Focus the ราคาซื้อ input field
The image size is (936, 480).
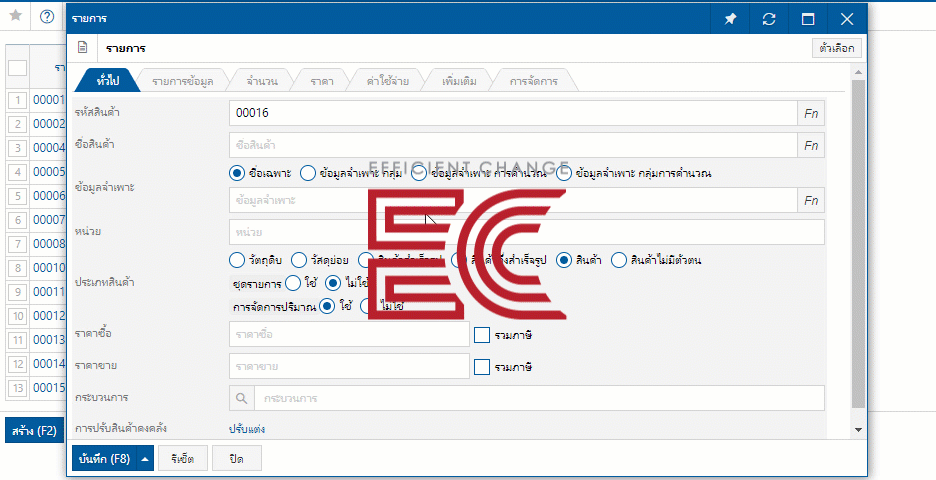pos(349,334)
